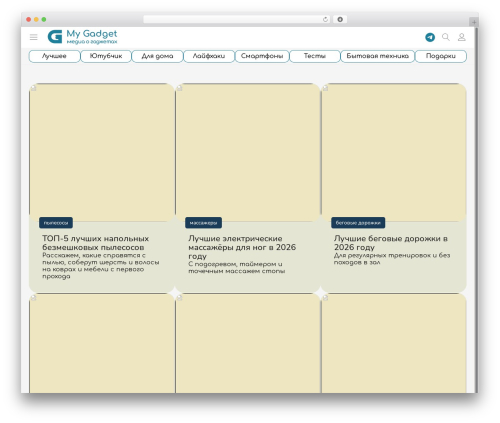The width and height of the screenshot is (500, 423).
Task: Reload page with browser refresh icon
Action: (325, 19)
